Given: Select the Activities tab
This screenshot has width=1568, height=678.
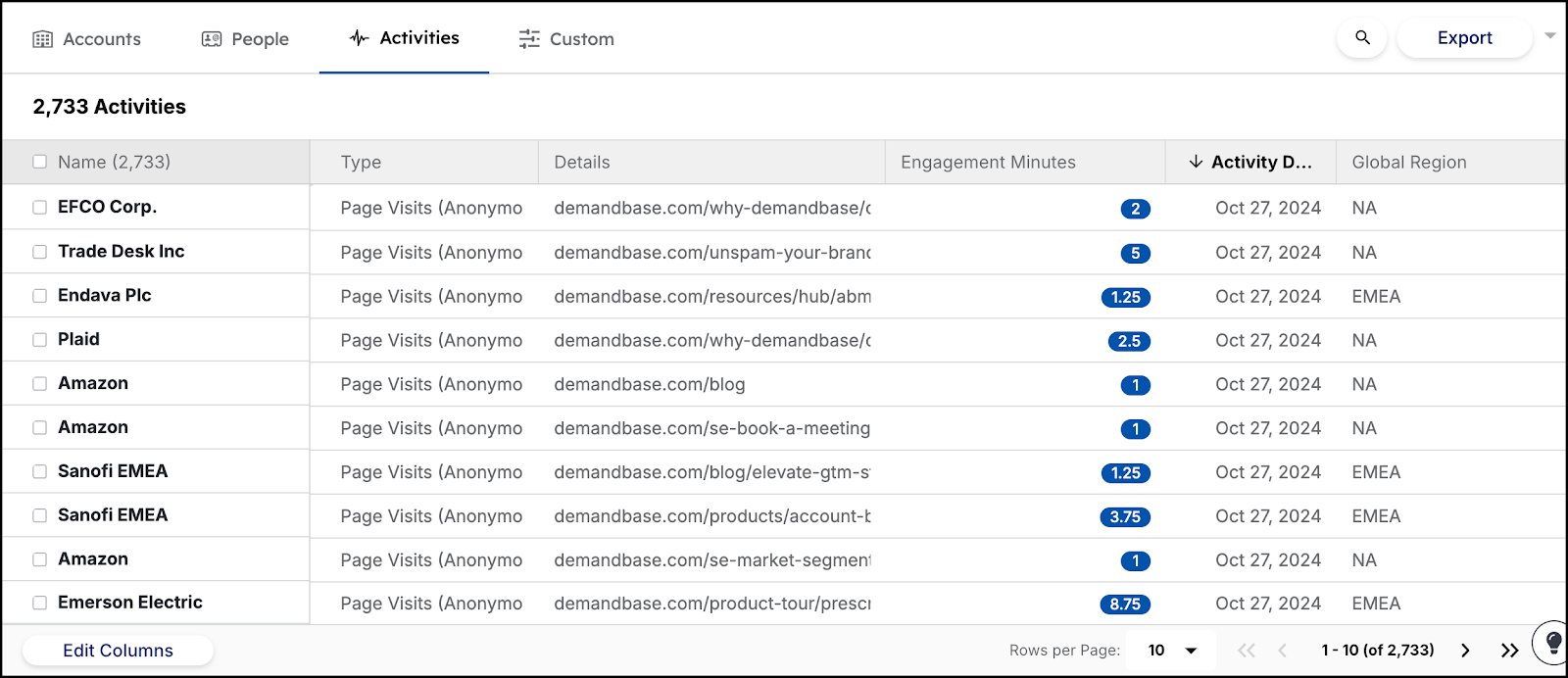Looking at the screenshot, I should (404, 38).
